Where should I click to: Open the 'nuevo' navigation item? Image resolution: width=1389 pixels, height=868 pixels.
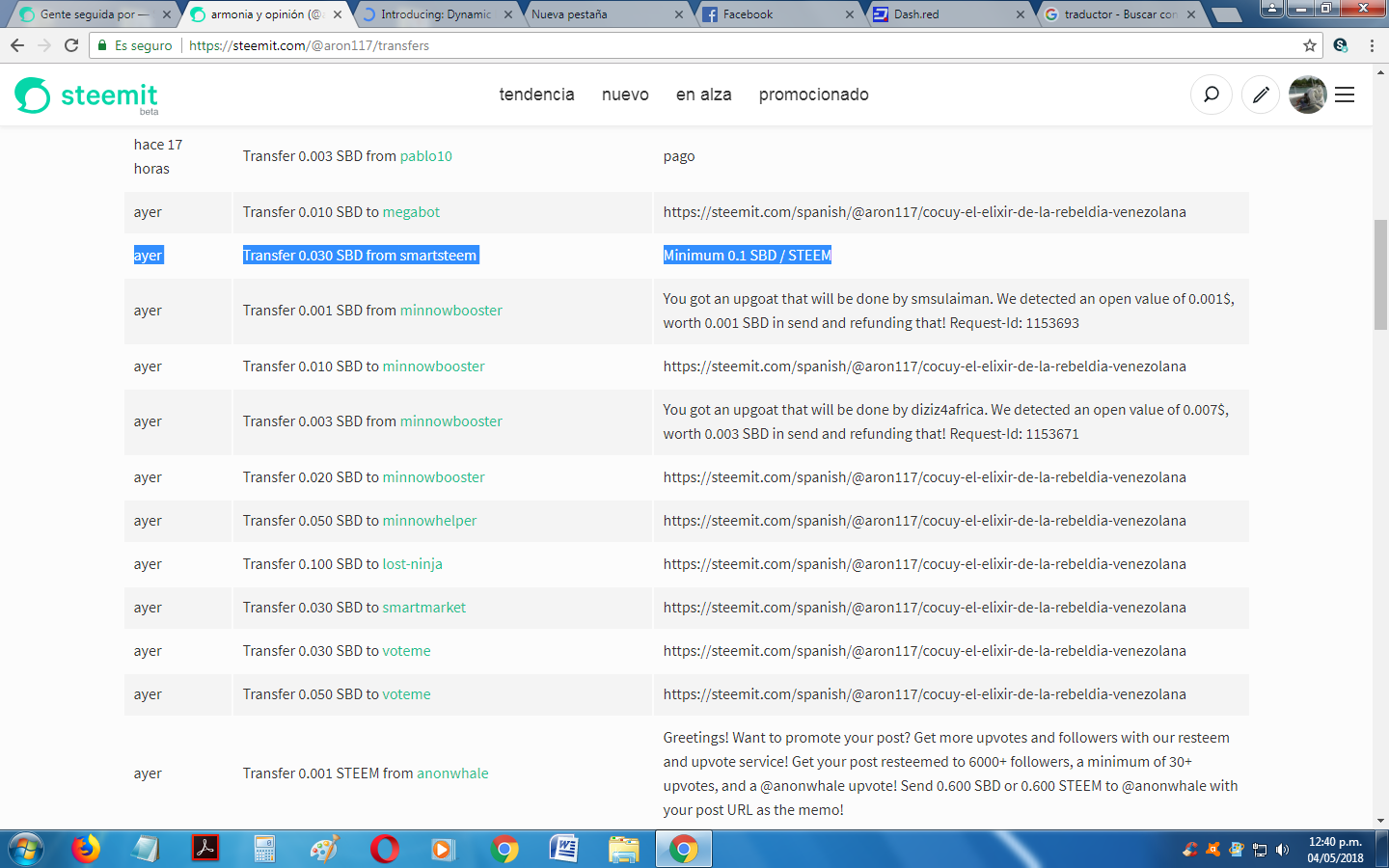625,95
